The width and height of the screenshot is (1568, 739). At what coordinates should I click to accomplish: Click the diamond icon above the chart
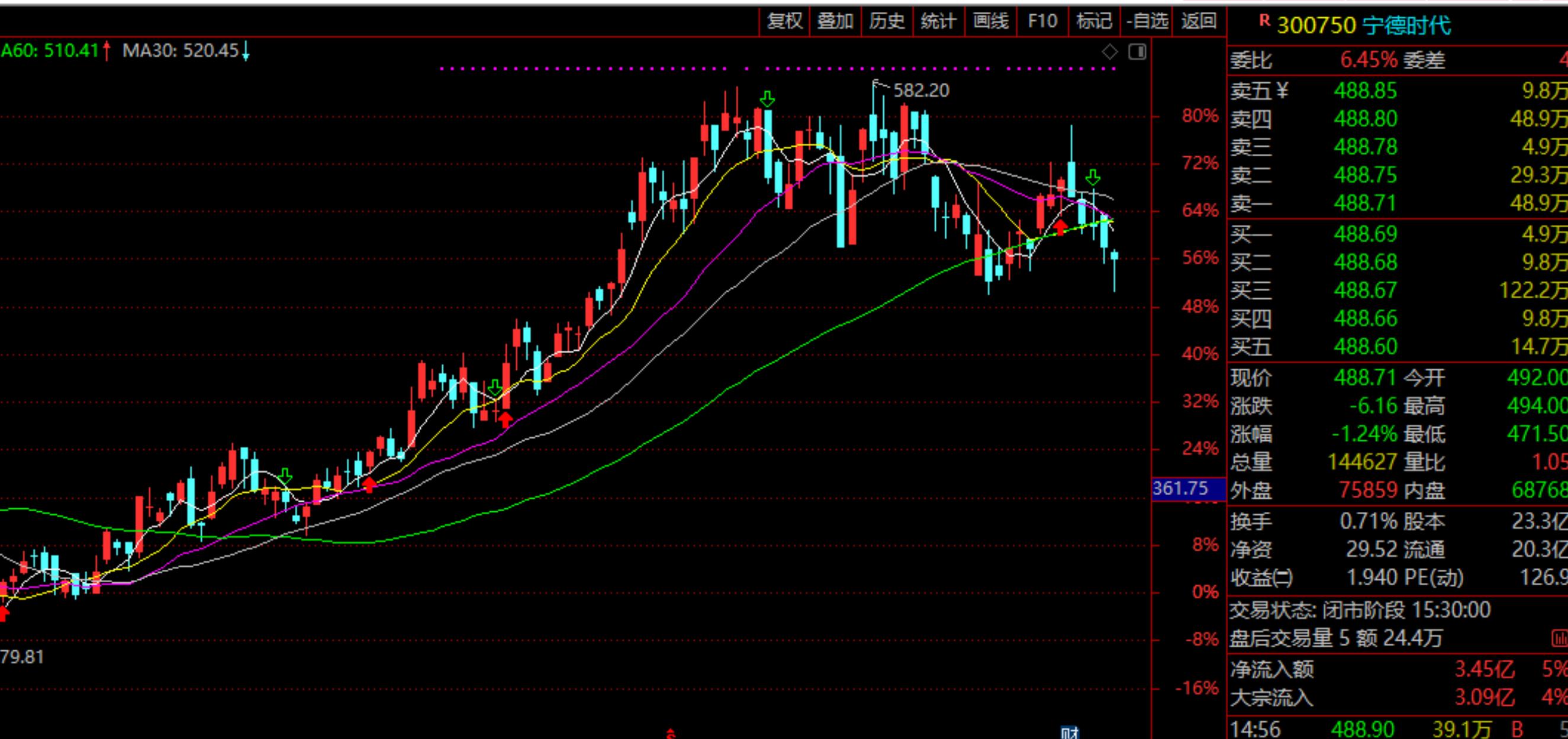[1110, 52]
